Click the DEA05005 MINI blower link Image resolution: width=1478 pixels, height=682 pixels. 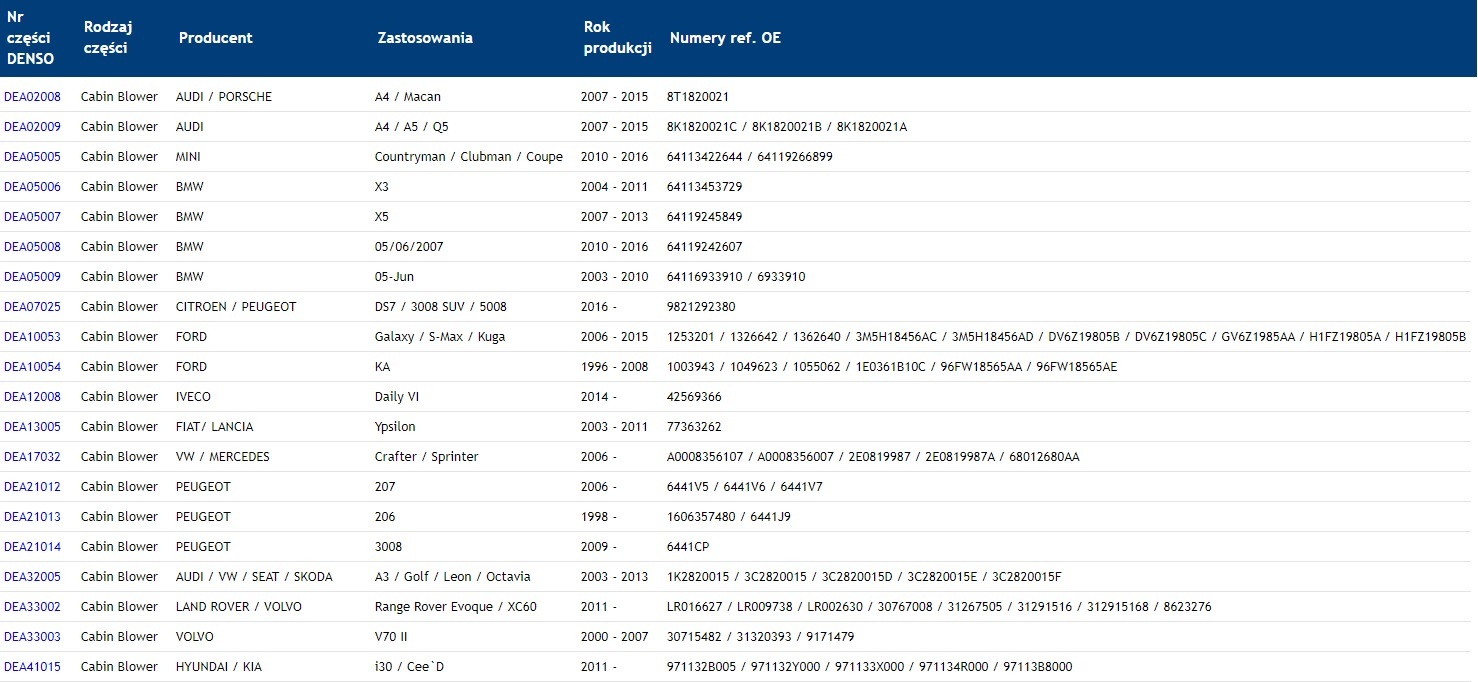pyautogui.click(x=32, y=157)
